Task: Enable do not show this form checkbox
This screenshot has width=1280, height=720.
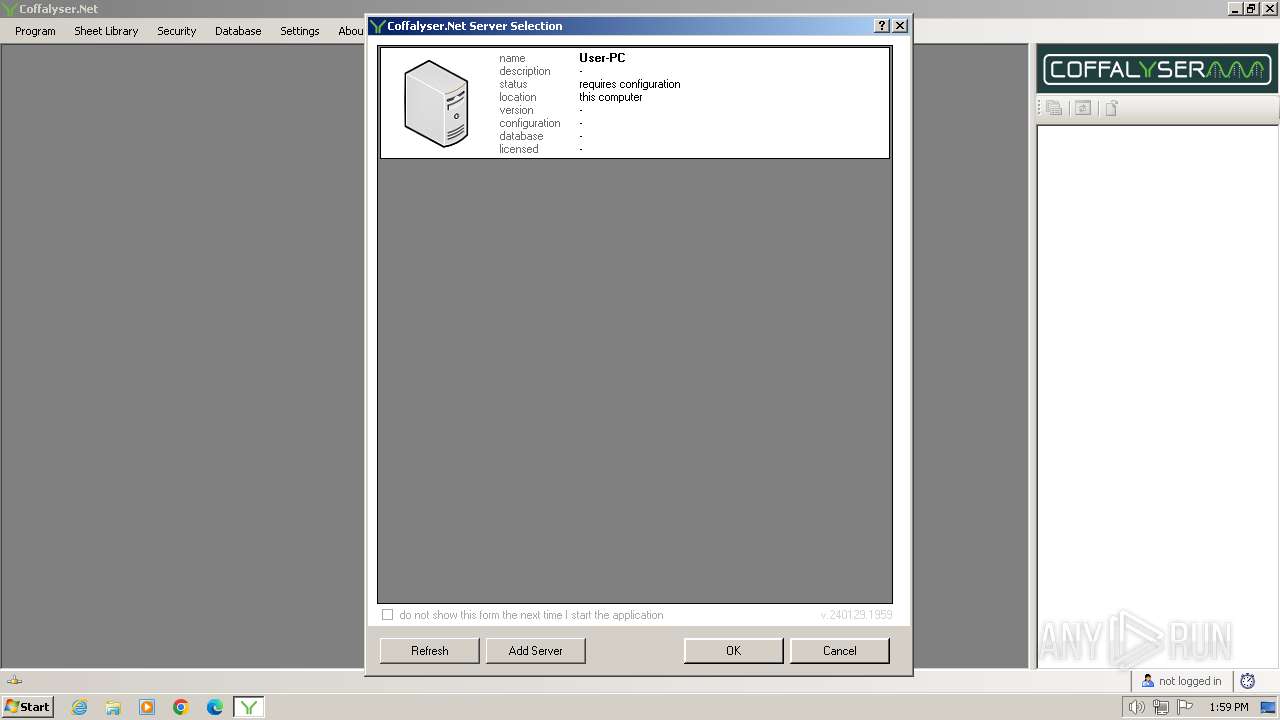Action: coord(387,615)
